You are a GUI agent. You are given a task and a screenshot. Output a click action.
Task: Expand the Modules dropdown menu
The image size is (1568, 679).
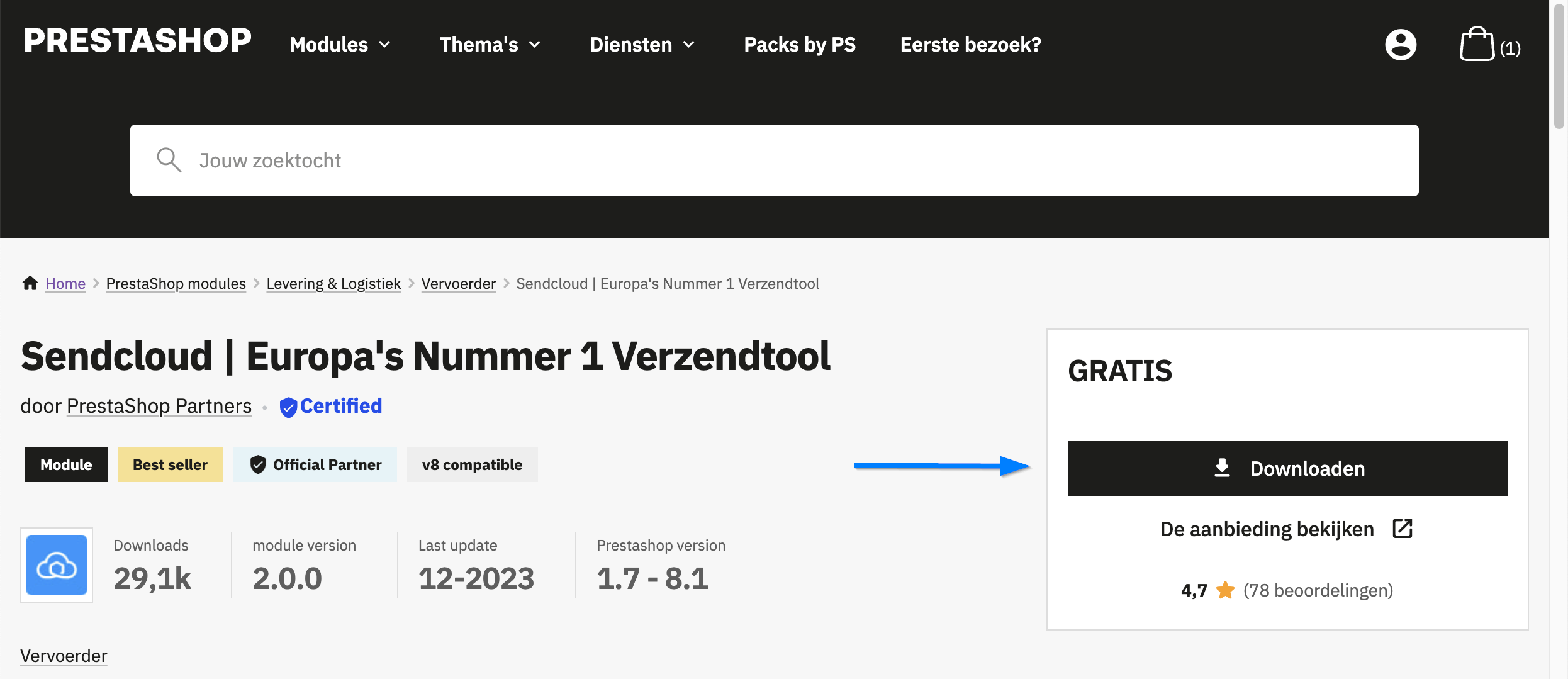click(x=340, y=45)
